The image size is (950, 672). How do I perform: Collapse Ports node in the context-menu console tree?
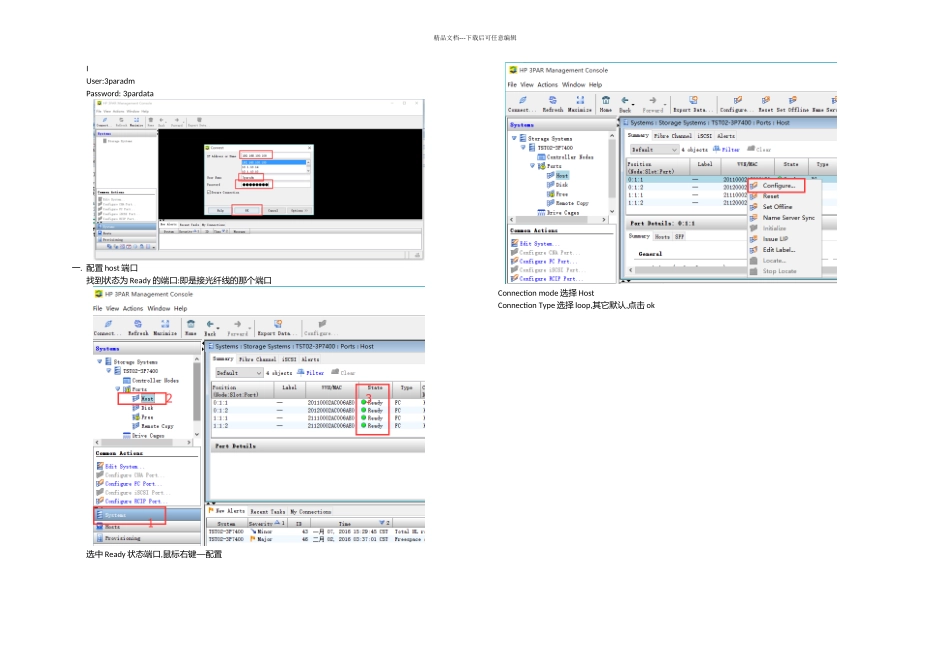pos(533,165)
